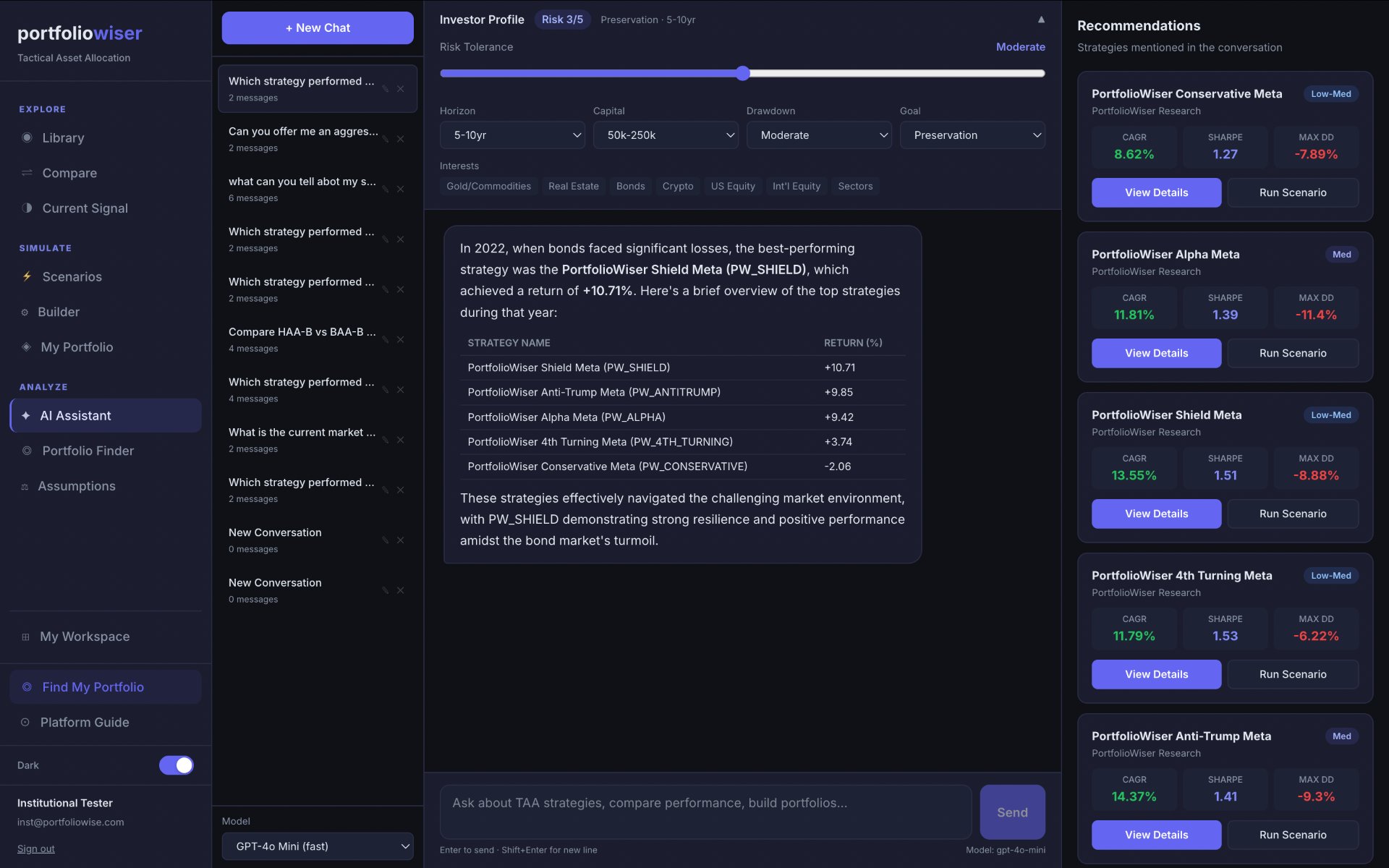This screenshot has width=1389, height=868.
Task: Toggle the Sectors interest chip
Action: [855, 186]
